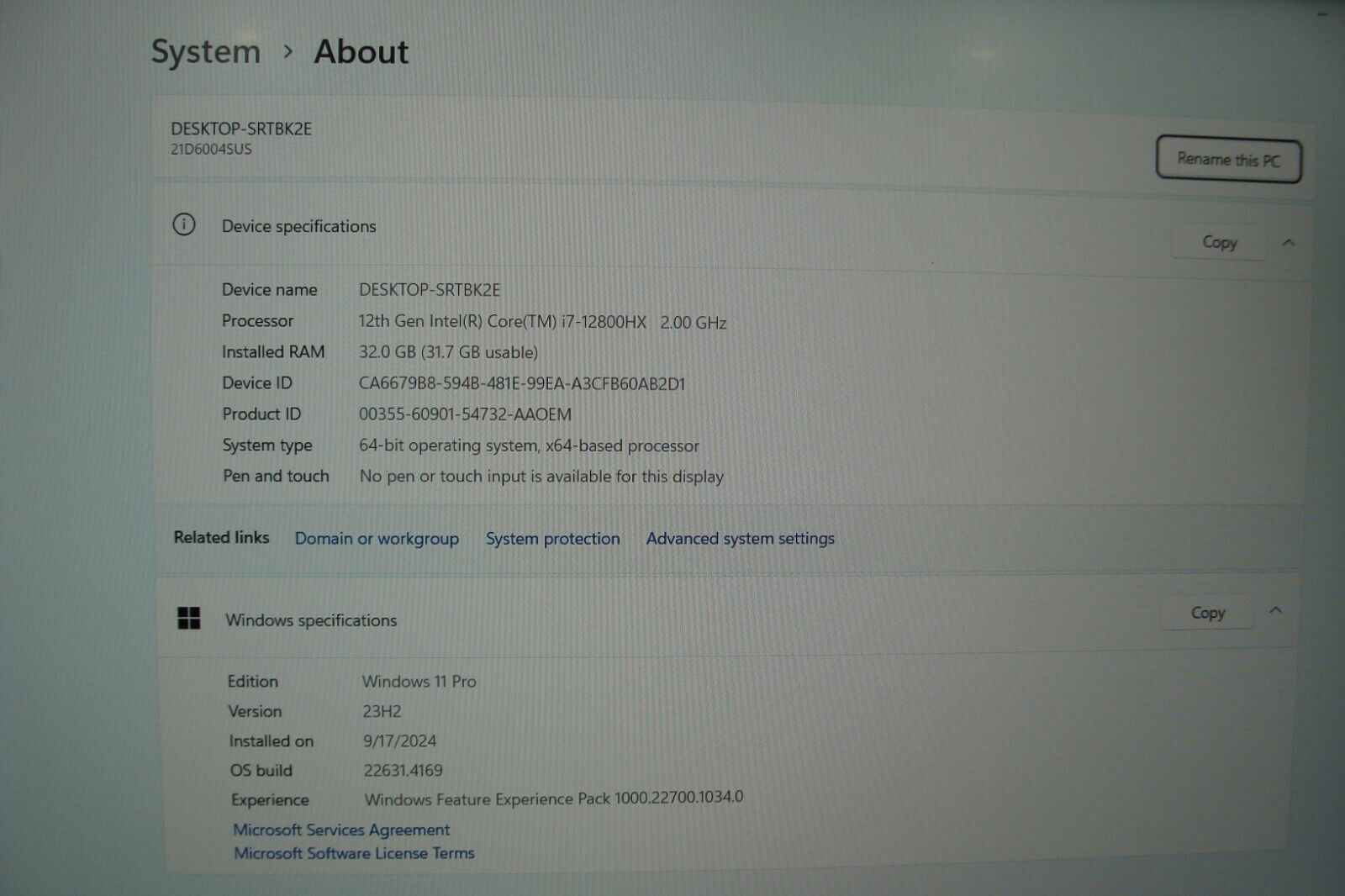Click the Device specifications heading
Image resolution: width=1345 pixels, height=896 pixels.
pos(299,226)
